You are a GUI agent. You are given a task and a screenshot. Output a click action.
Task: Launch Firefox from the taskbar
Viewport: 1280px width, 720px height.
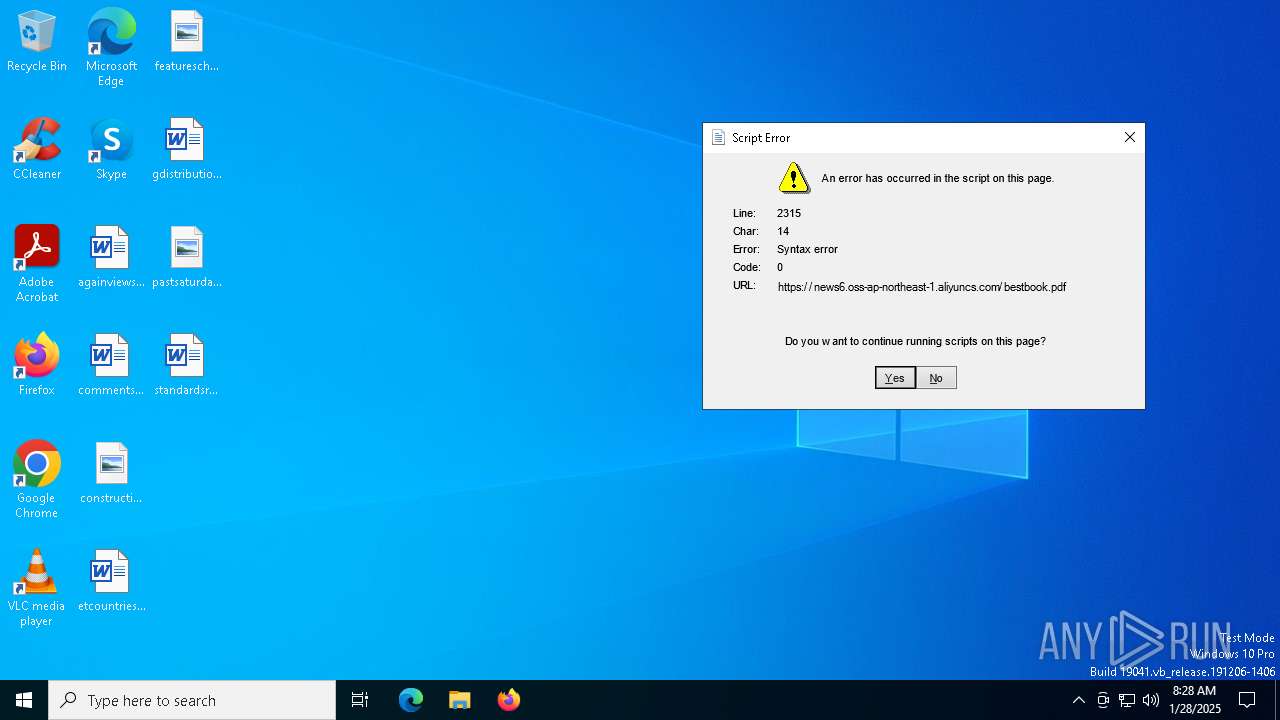pos(509,700)
